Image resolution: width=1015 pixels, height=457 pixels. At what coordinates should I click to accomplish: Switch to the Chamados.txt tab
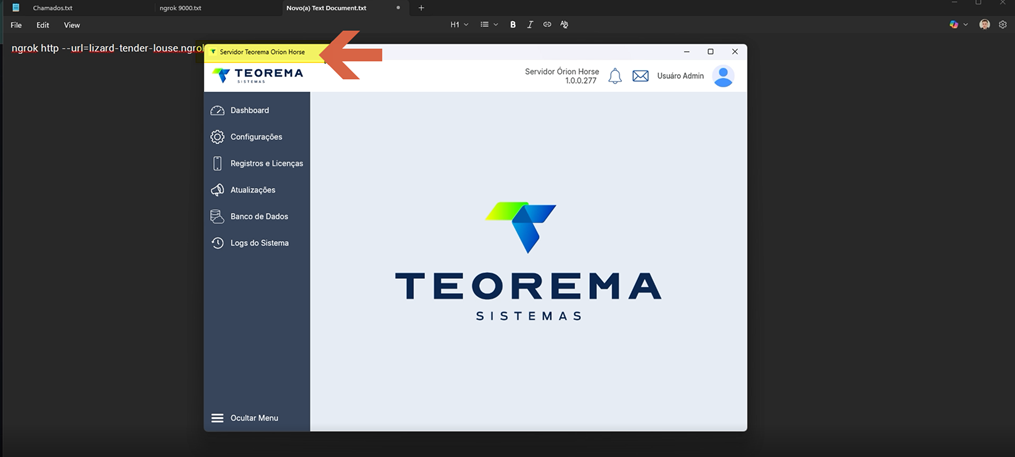(52, 8)
